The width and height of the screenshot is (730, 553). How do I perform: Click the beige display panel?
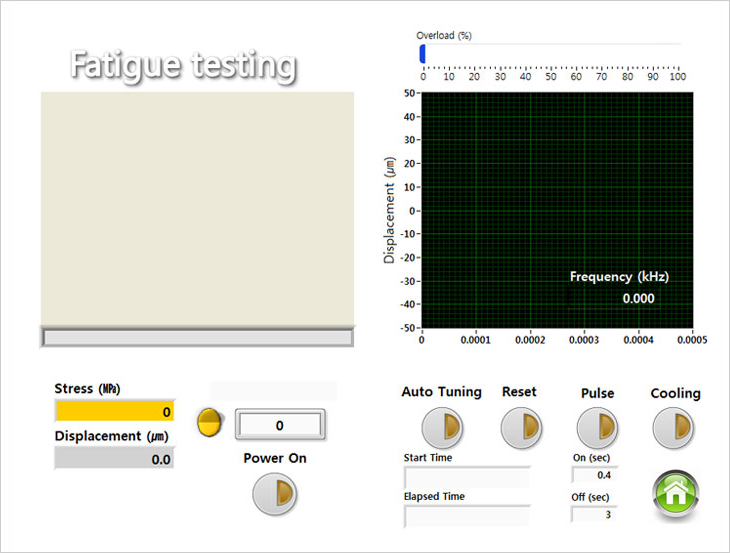pos(197,208)
